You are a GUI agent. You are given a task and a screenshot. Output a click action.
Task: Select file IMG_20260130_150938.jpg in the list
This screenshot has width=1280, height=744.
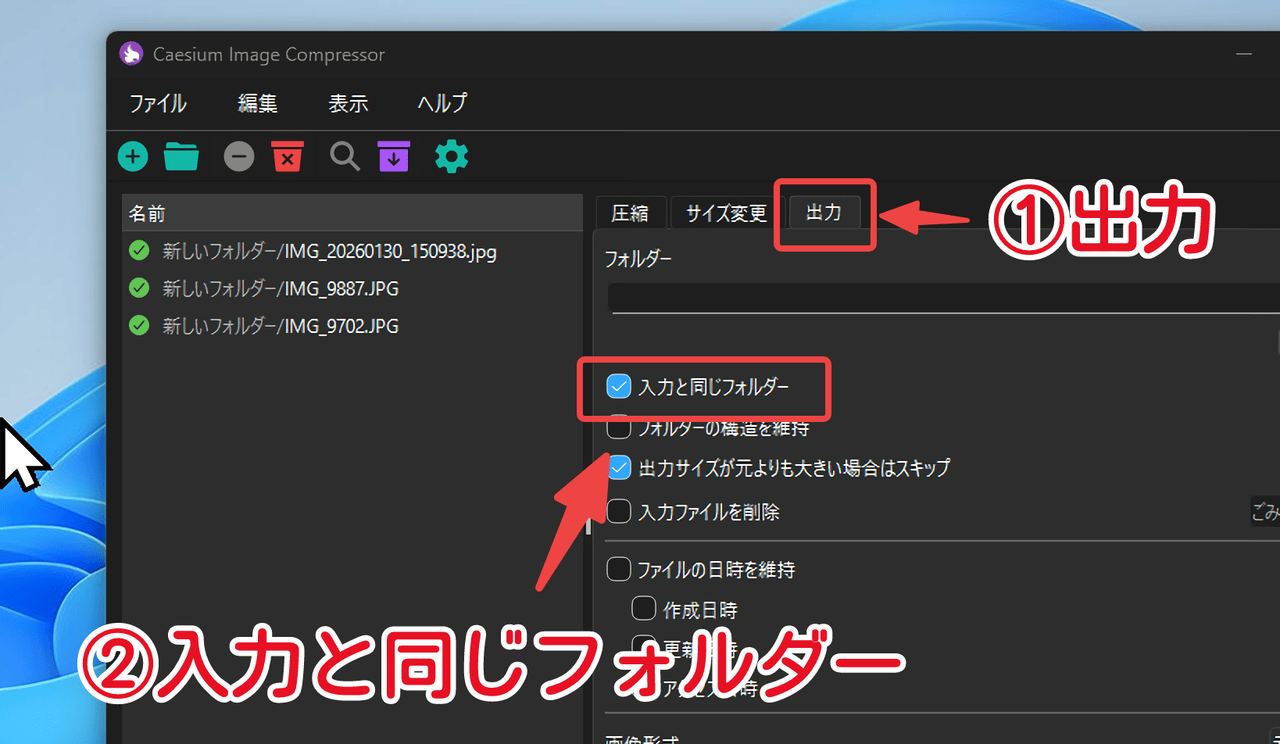tap(352, 252)
